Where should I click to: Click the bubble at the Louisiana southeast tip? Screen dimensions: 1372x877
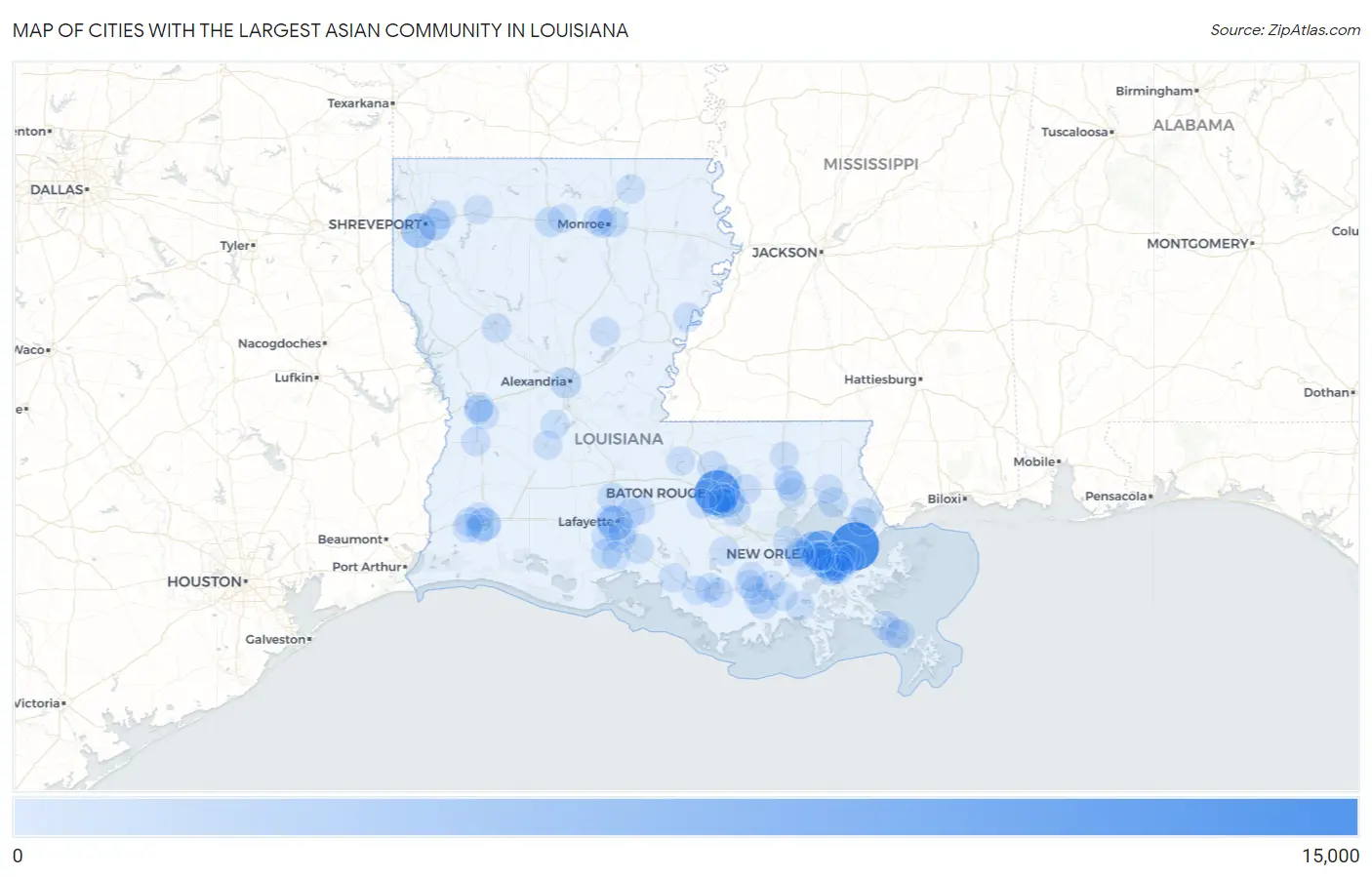(898, 634)
